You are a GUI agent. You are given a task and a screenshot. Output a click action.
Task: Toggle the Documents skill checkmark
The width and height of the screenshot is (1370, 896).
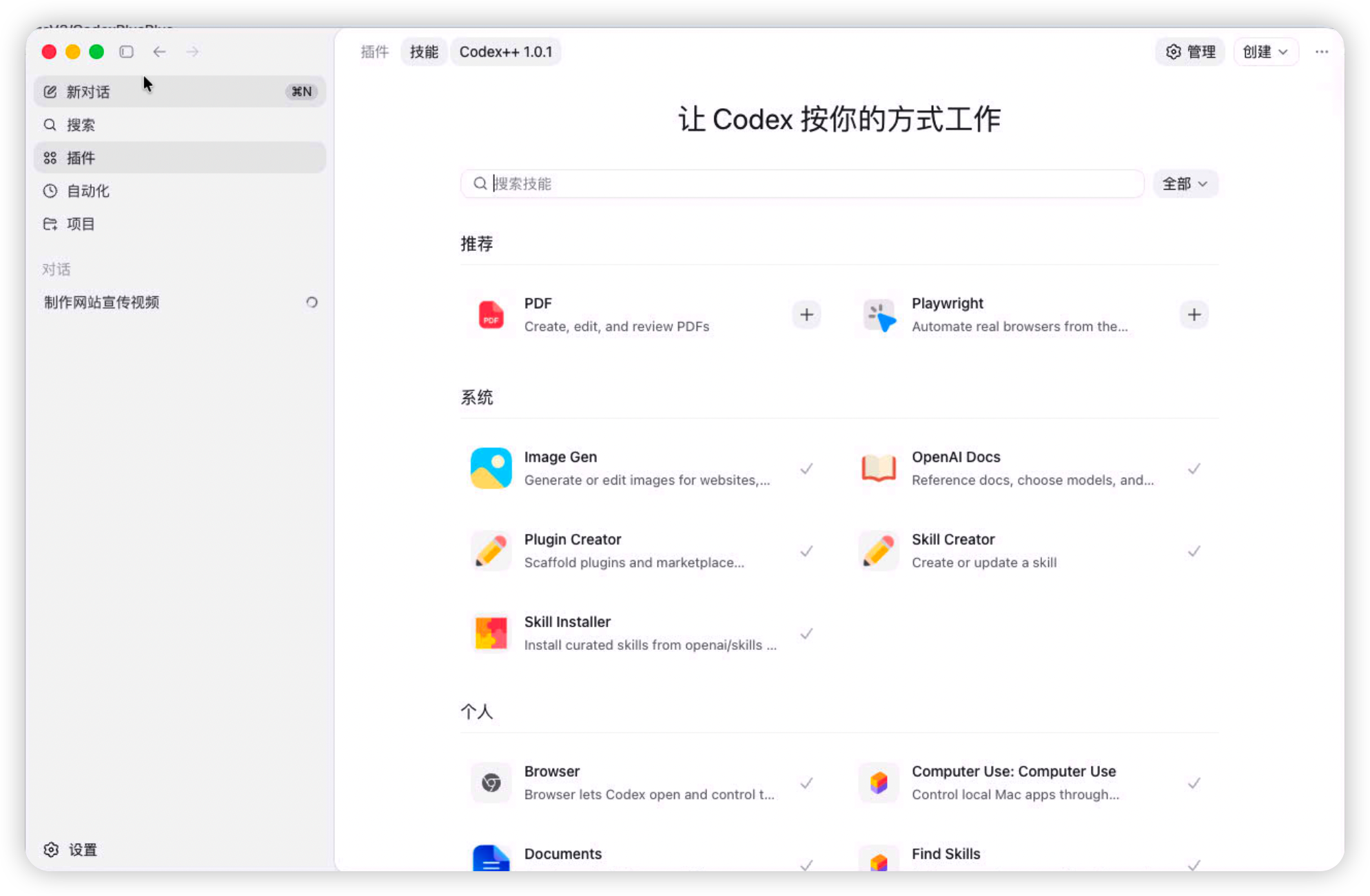[x=806, y=864]
